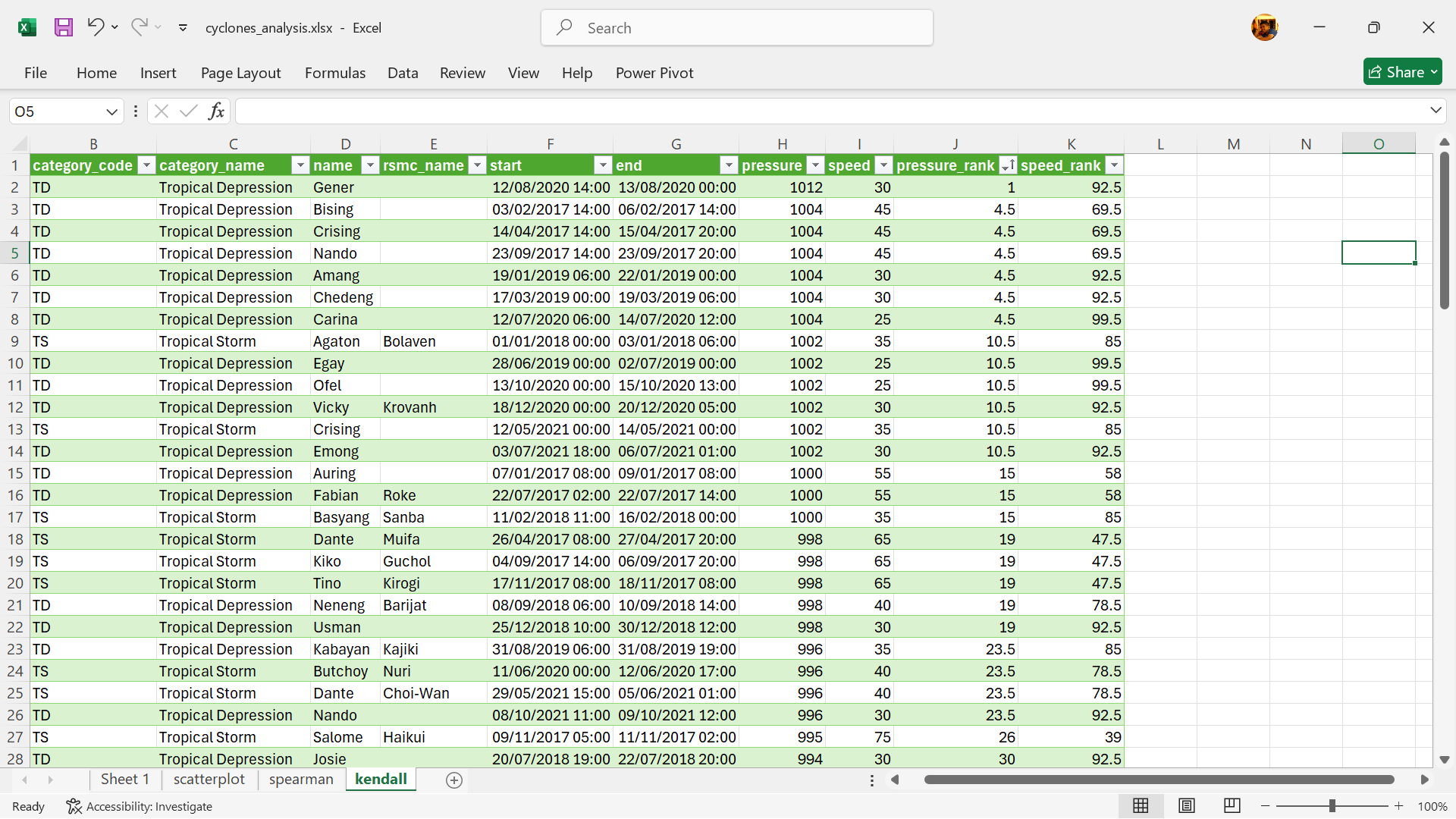Click next sheet navigation arrow
The image size is (1456, 819).
(50, 780)
